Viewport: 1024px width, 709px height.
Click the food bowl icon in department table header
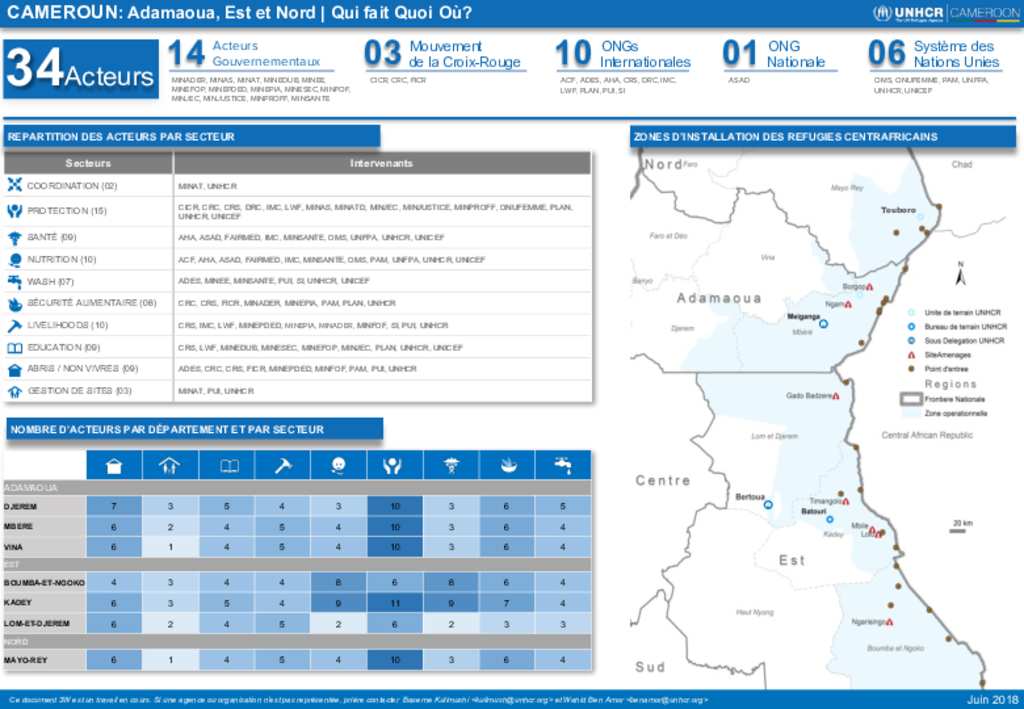[507, 465]
